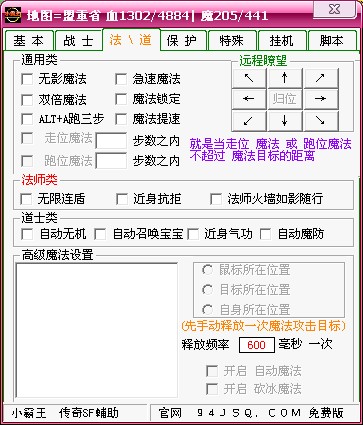
Task: Click the 小霸王 传奇SF辅助 status text
Action: tap(65, 413)
